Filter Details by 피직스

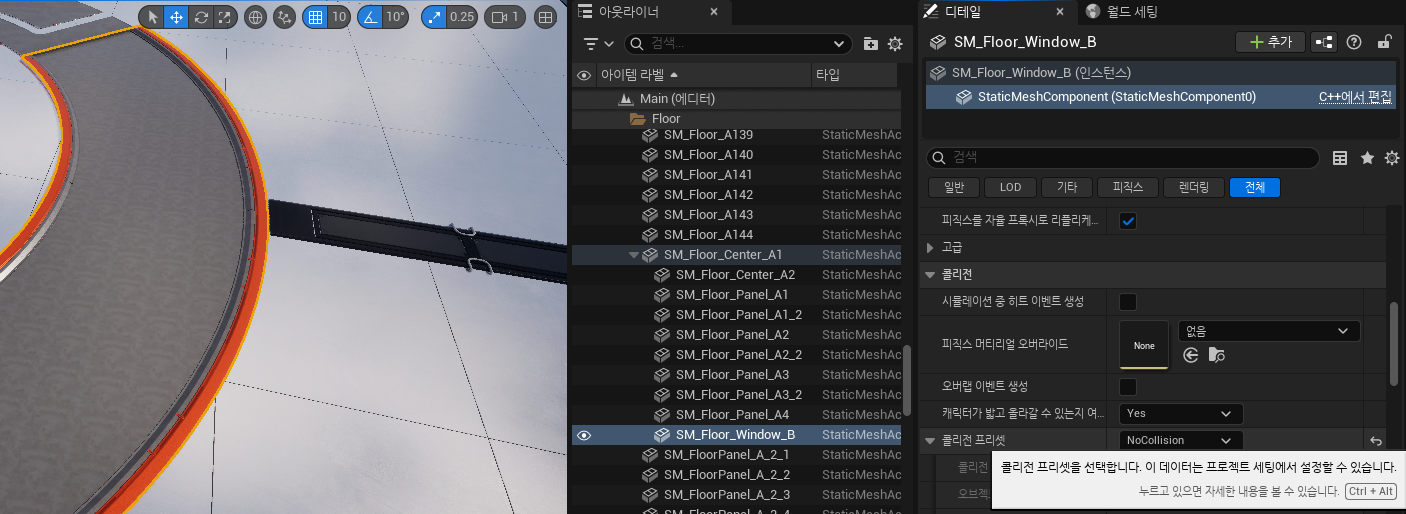tap(1127, 188)
